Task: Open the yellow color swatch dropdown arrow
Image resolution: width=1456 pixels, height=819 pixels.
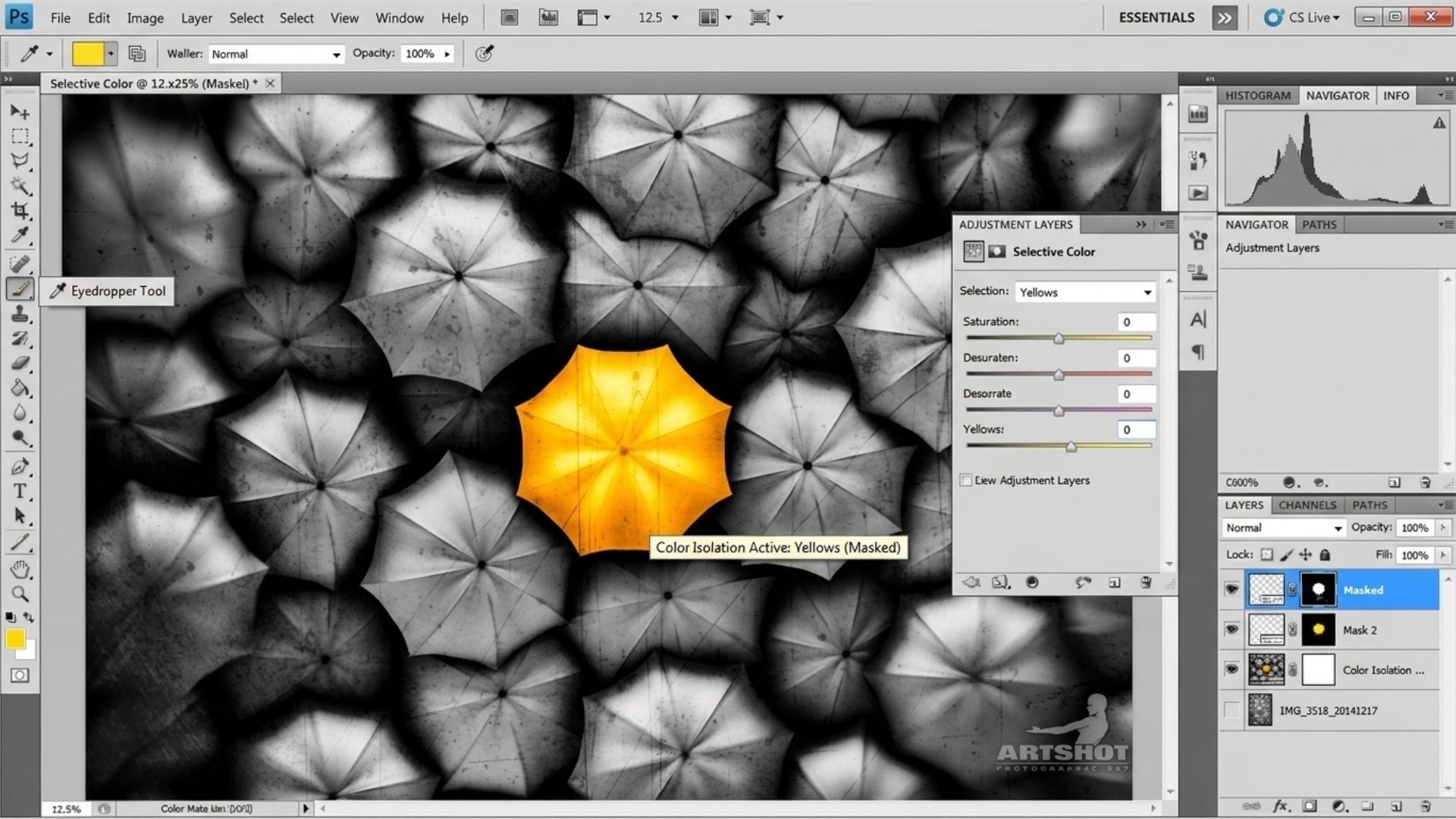Action: point(111,54)
